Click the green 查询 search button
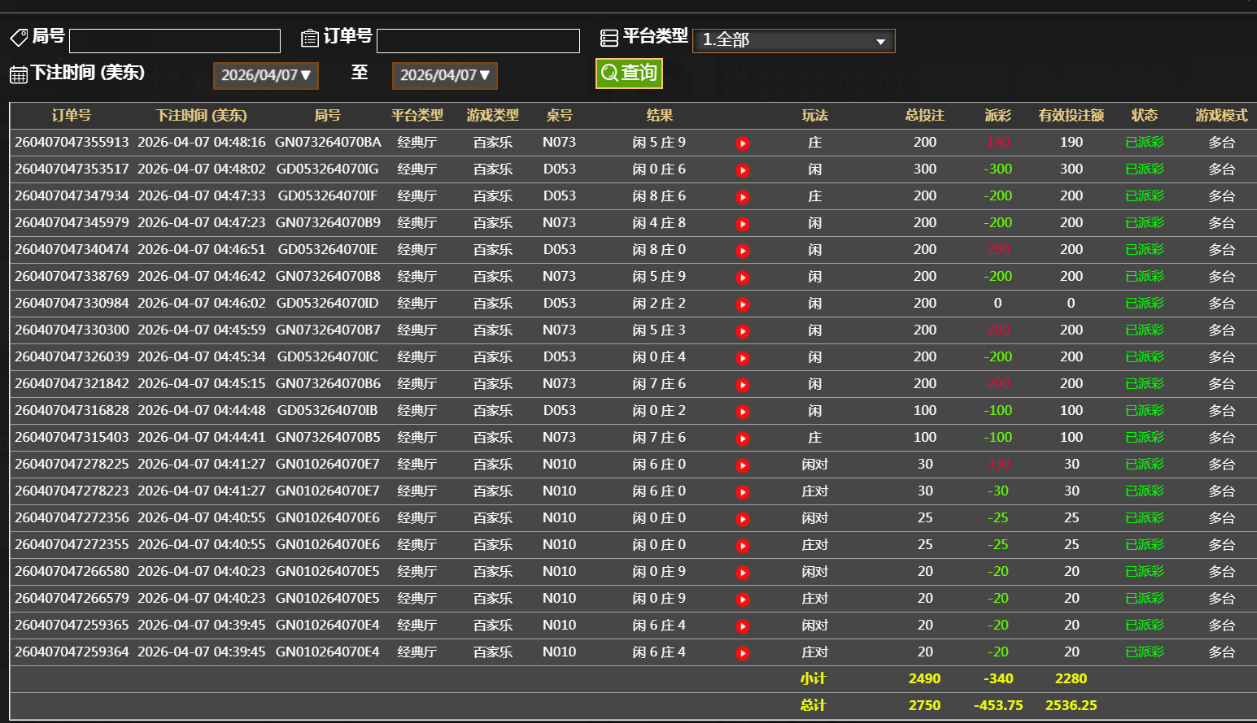 tap(629, 73)
